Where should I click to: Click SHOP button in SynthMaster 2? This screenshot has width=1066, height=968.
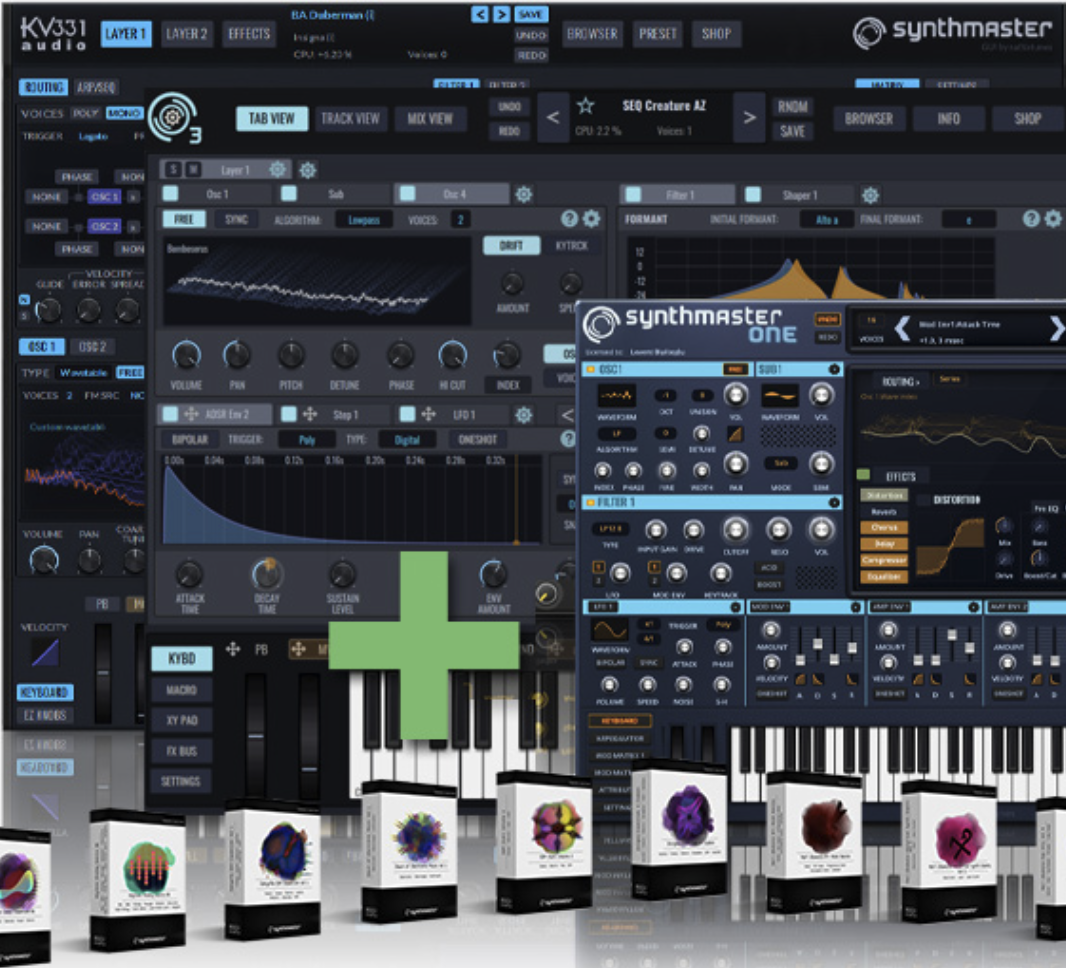click(x=717, y=34)
